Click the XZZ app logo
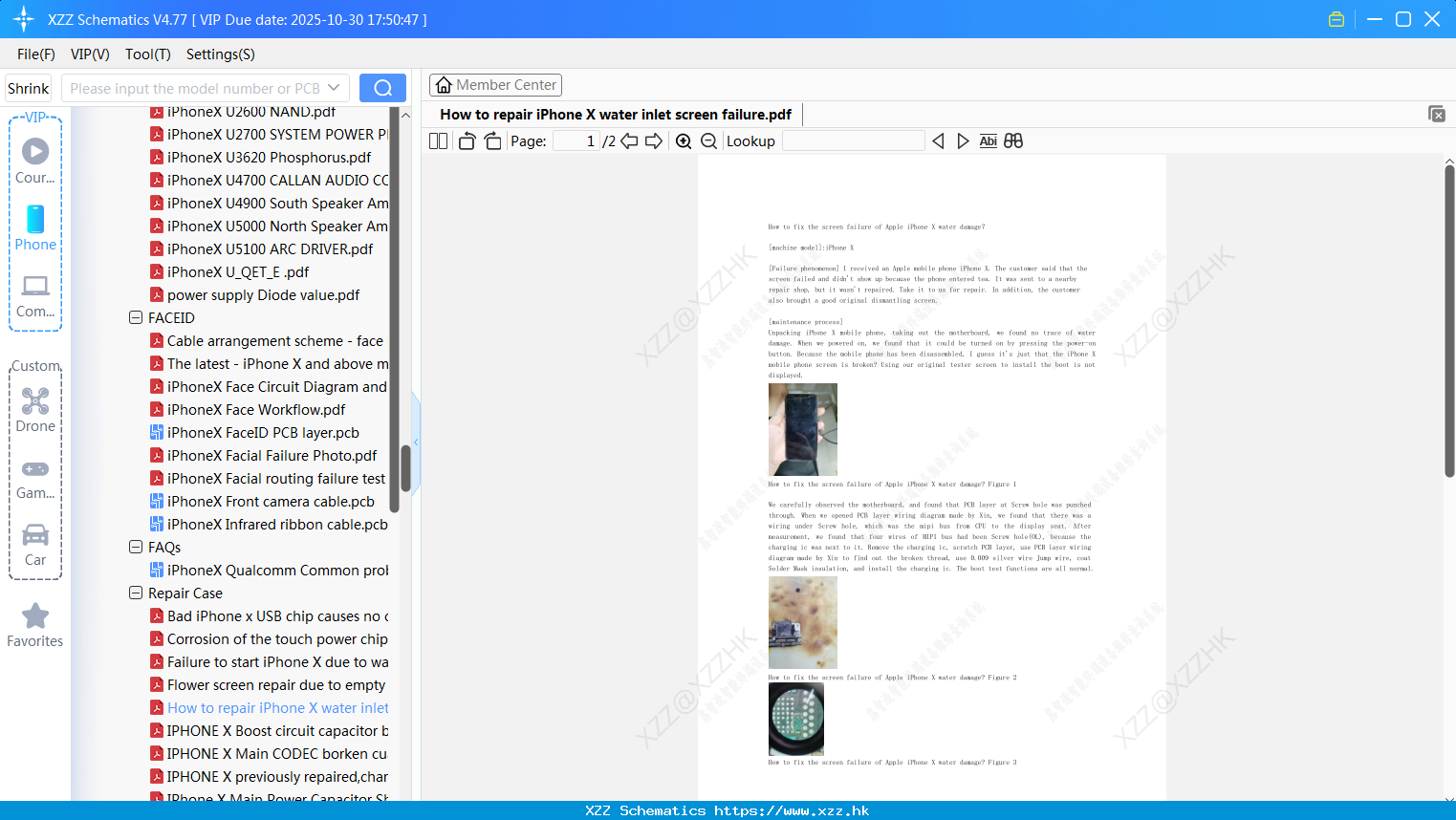Screen dimensions: 1456x820 23,19
